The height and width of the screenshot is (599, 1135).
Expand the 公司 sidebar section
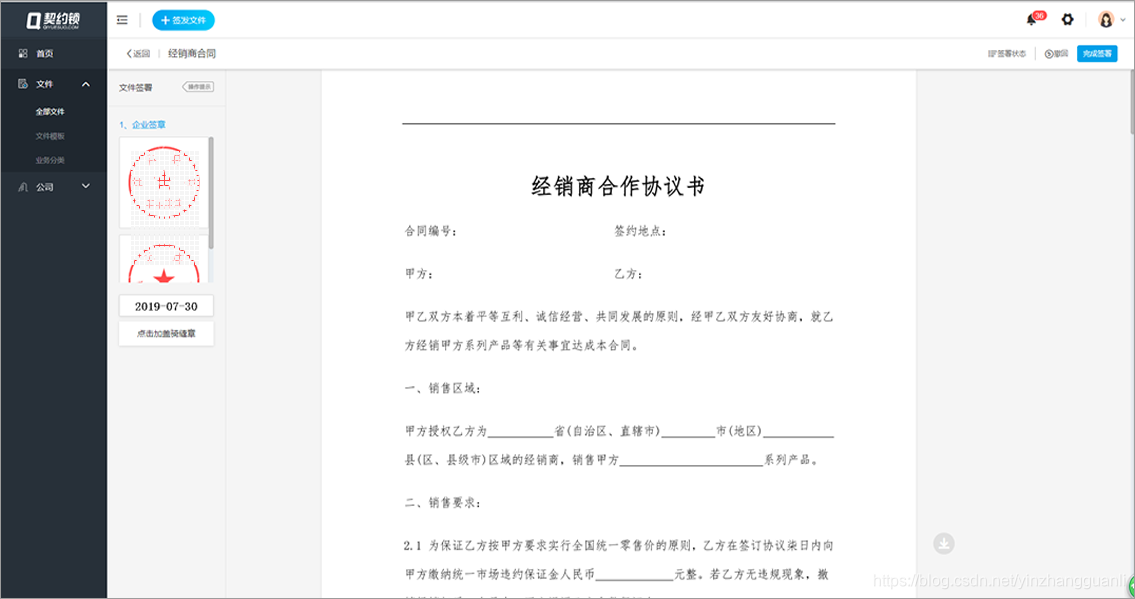tap(54, 187)
